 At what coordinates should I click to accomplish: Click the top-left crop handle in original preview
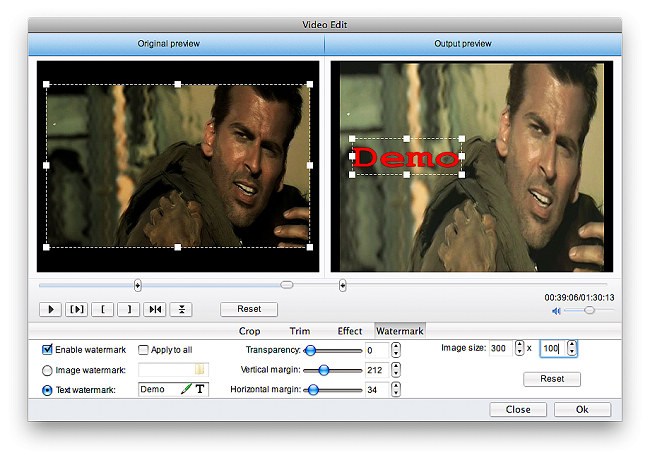pos(46,84)
